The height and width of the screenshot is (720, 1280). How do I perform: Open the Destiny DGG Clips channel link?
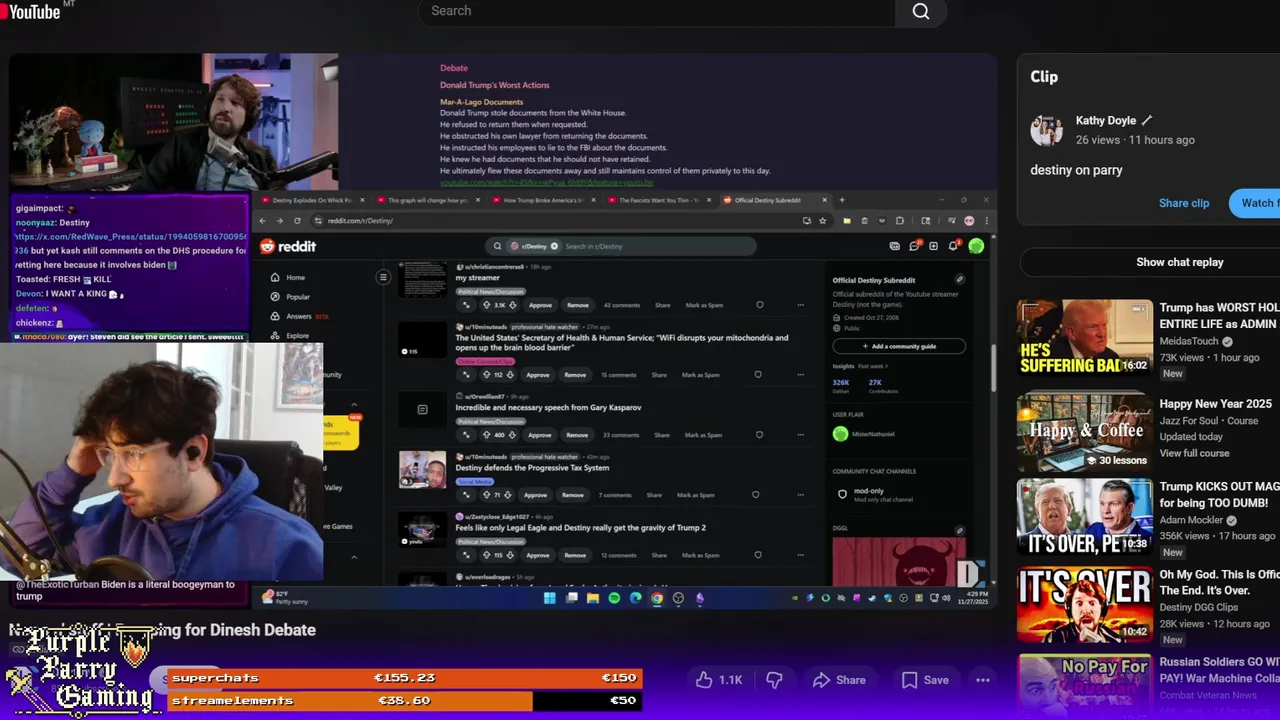pos(1198,607)
